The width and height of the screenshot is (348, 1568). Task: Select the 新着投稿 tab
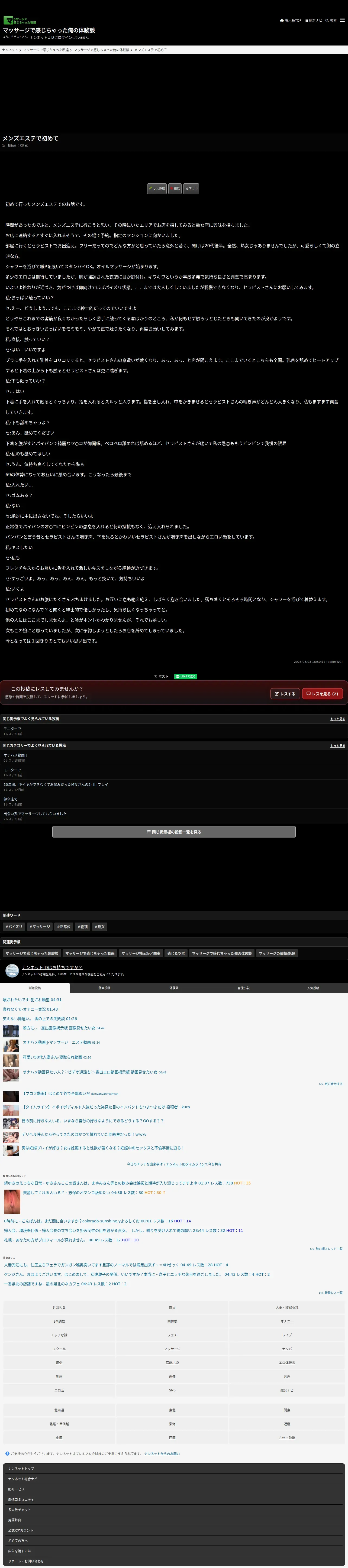35,987
